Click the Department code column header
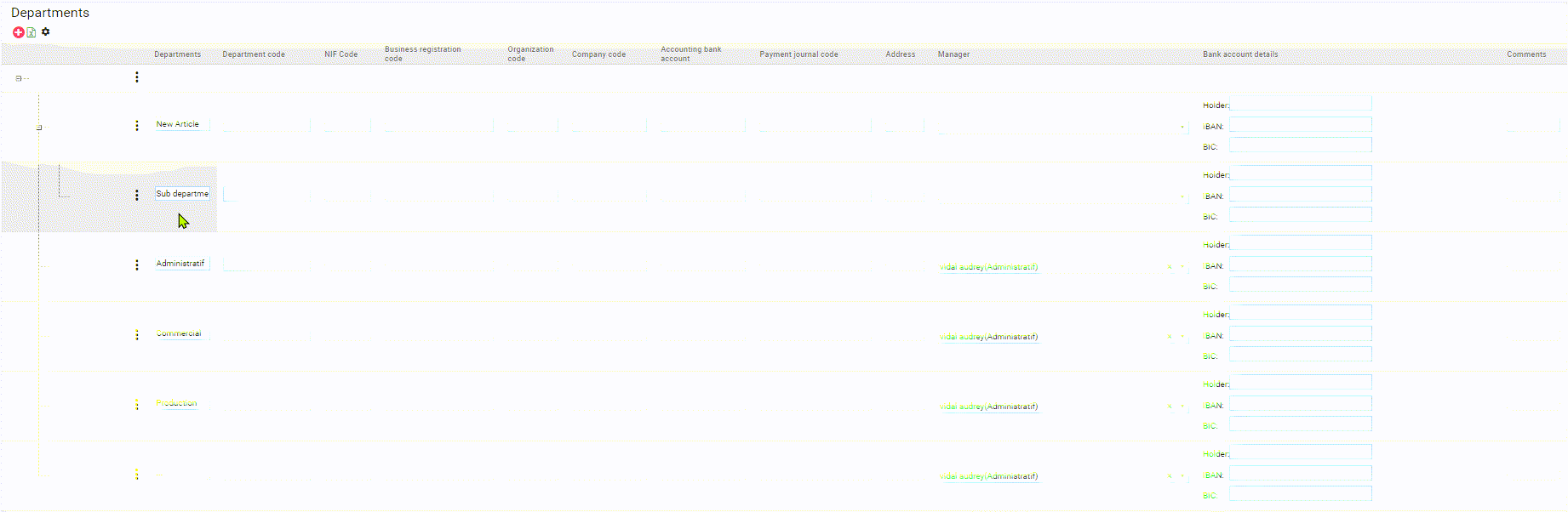The height and width of the screenshot is (512, 1568). [254, 54]
